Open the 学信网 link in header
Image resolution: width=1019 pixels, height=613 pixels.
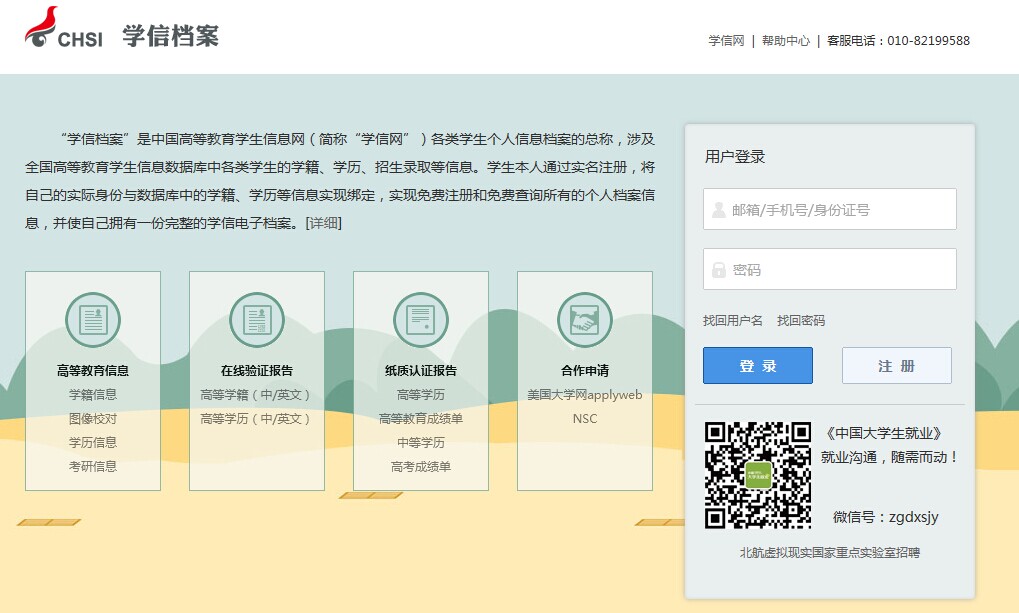point(726,41)
